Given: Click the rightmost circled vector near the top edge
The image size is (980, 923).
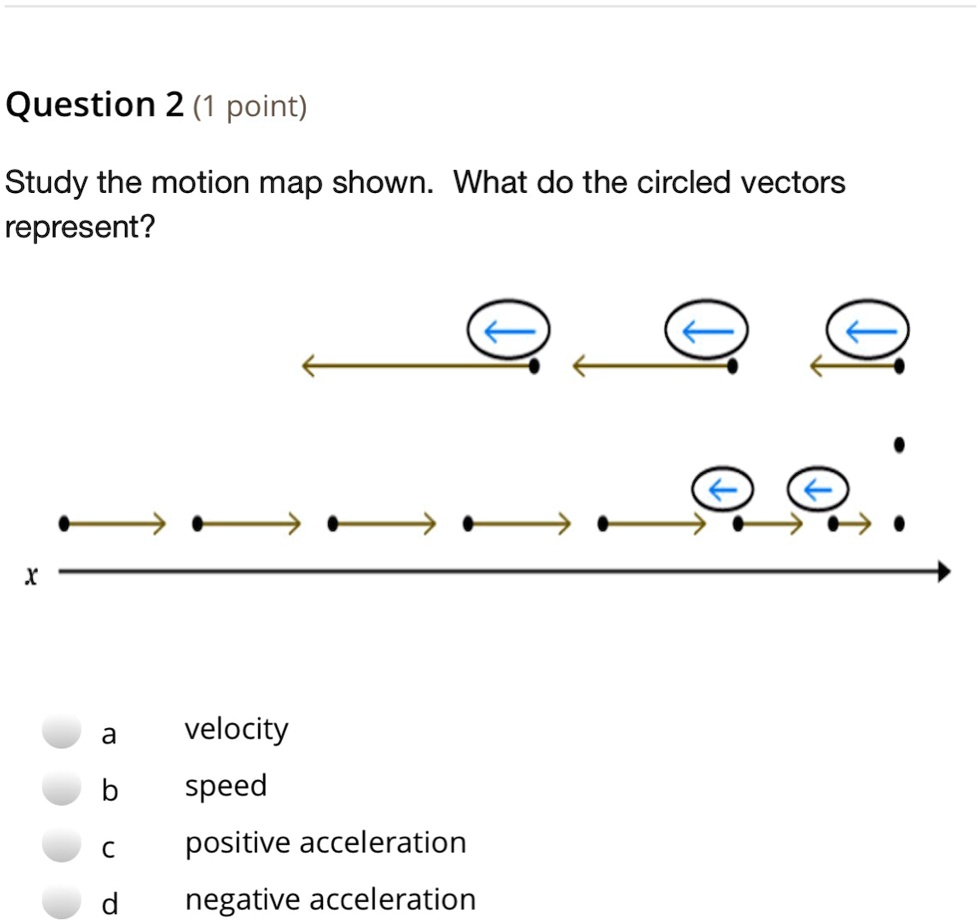Looking at the screenshot, I should 868,328.
